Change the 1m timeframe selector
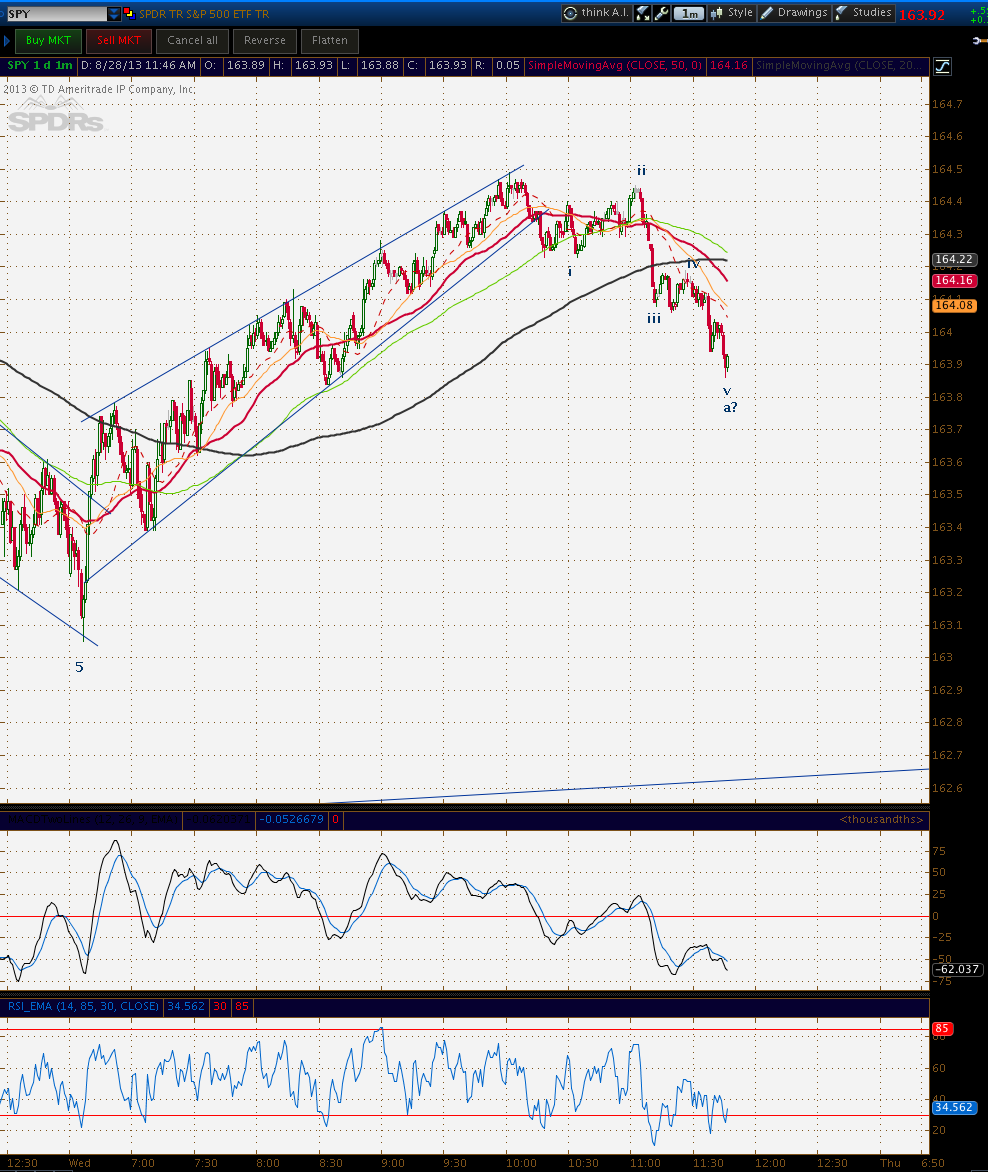Screen dimensions: 988x1172 pos(689,13)
